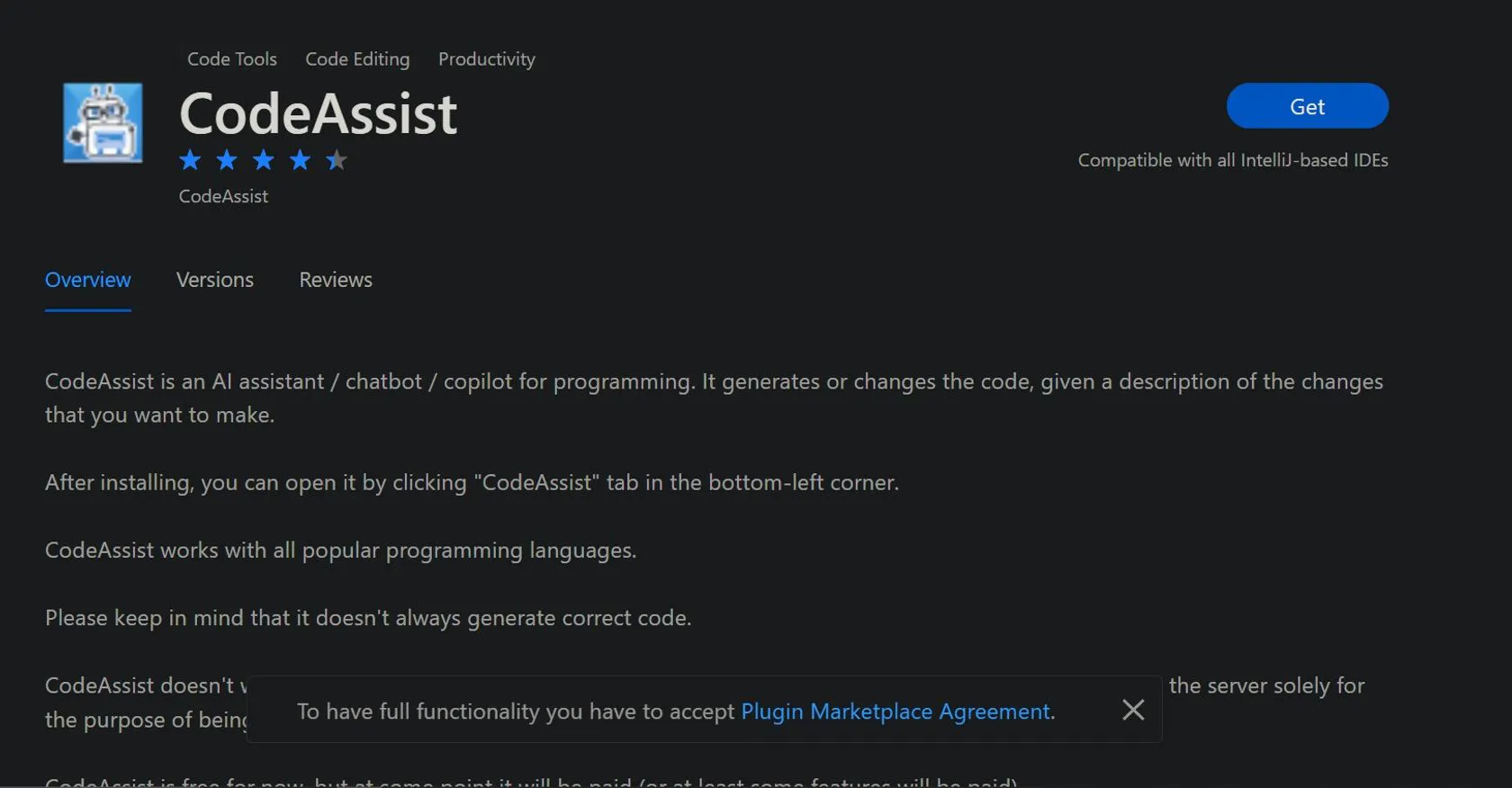Screen dimensions: 1512x788
Task: Select the Overview tab
Action: pyautogui.click(x=88, y=280)
